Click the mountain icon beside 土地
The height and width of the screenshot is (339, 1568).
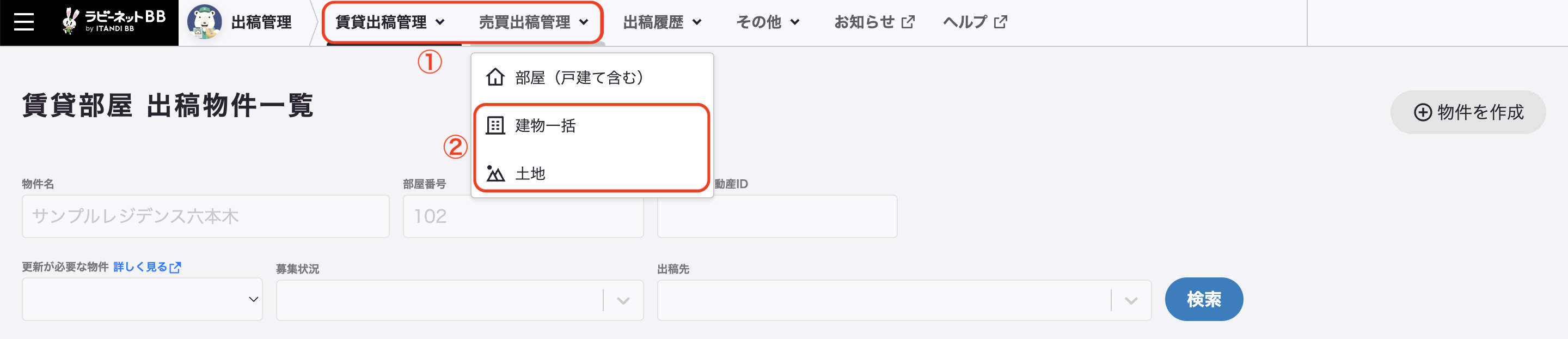[495, 174]
